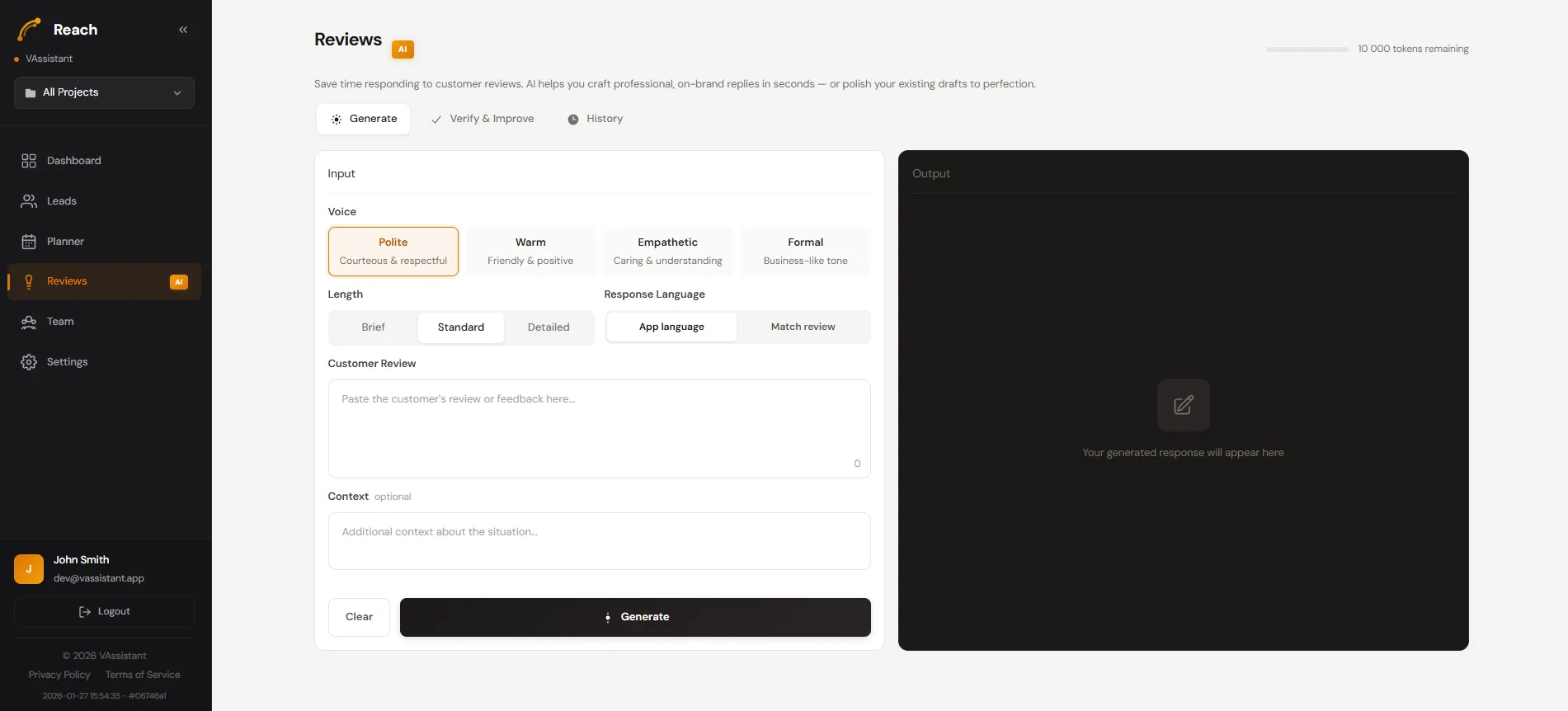Select the Polite voice option
1568x711 pixels.
click(x=393, y=252)
